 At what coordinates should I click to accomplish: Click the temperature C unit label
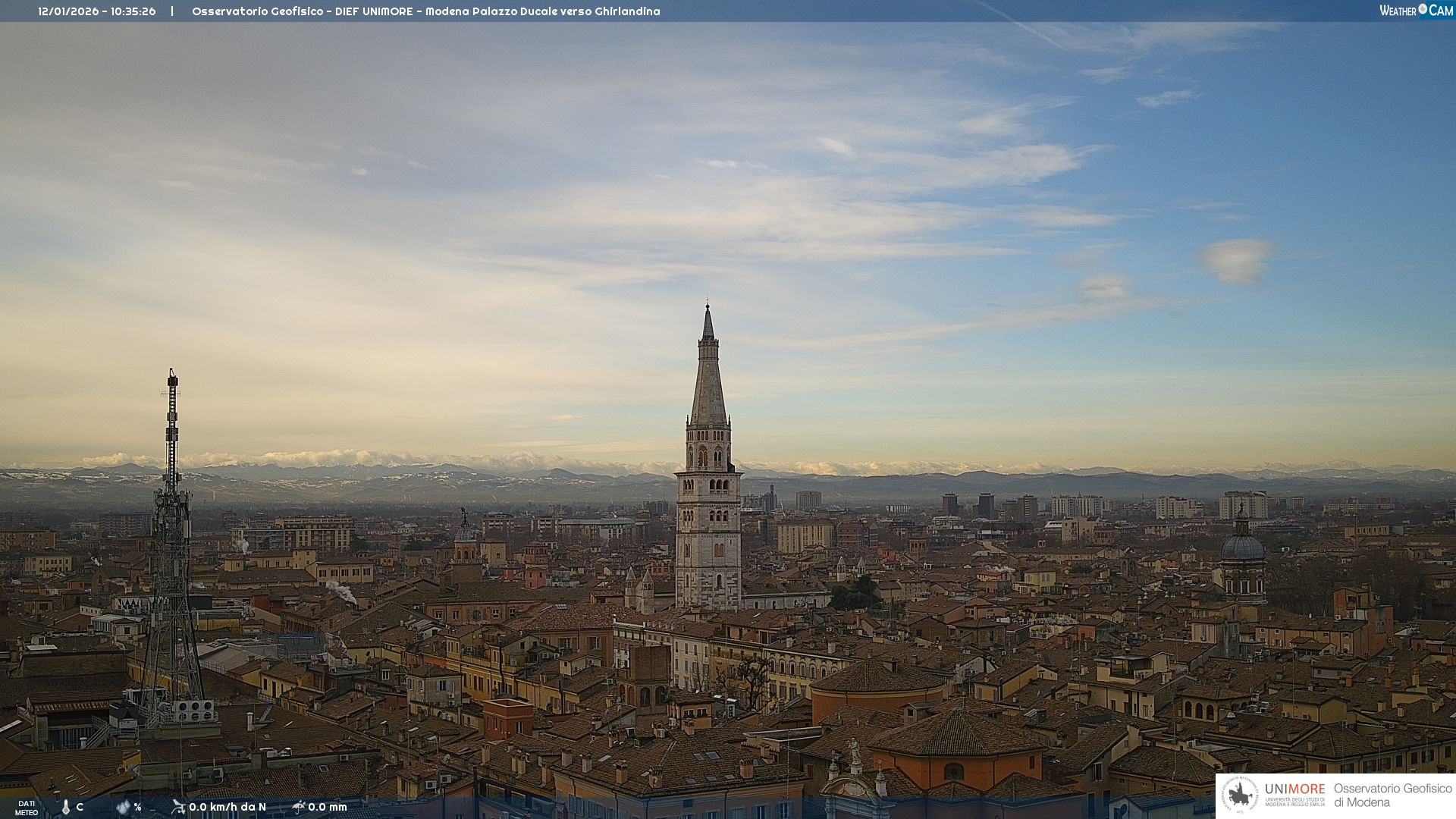point(80,807)
